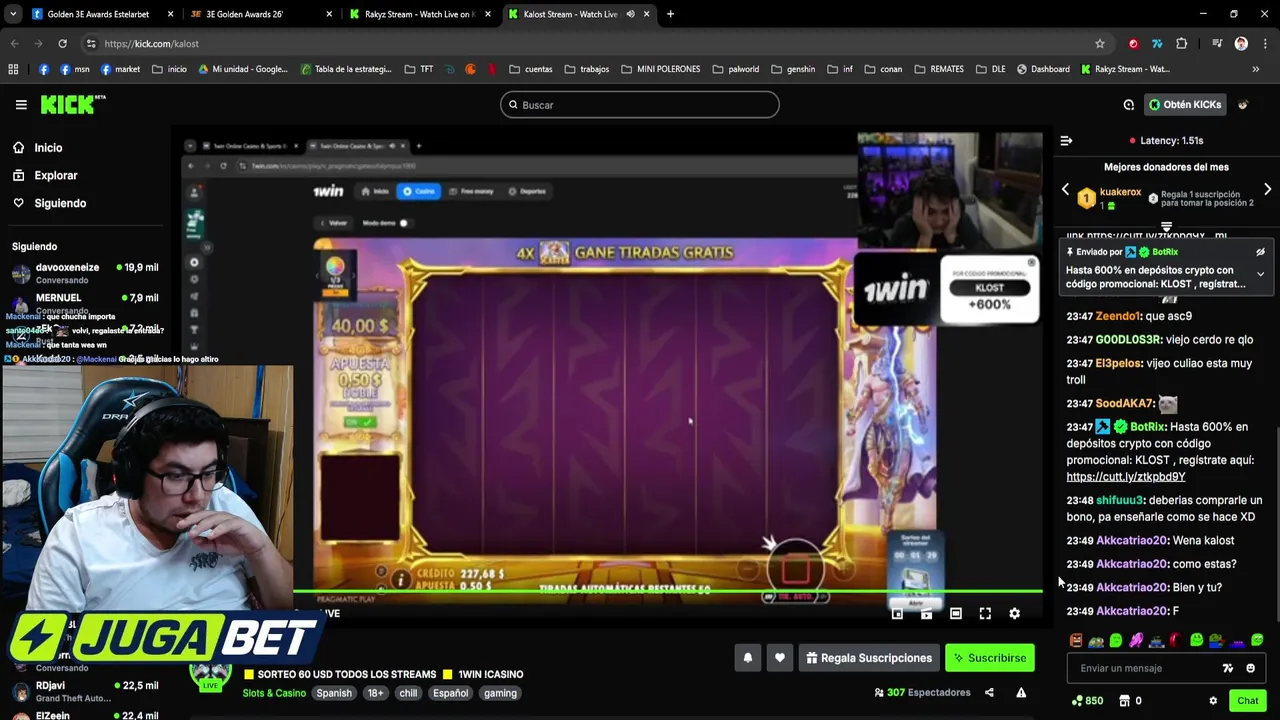The height and width of the screenshot is (720, 1280).
Task: Expand the pinned BotRix message chevron
Action: click(1260, 274)
